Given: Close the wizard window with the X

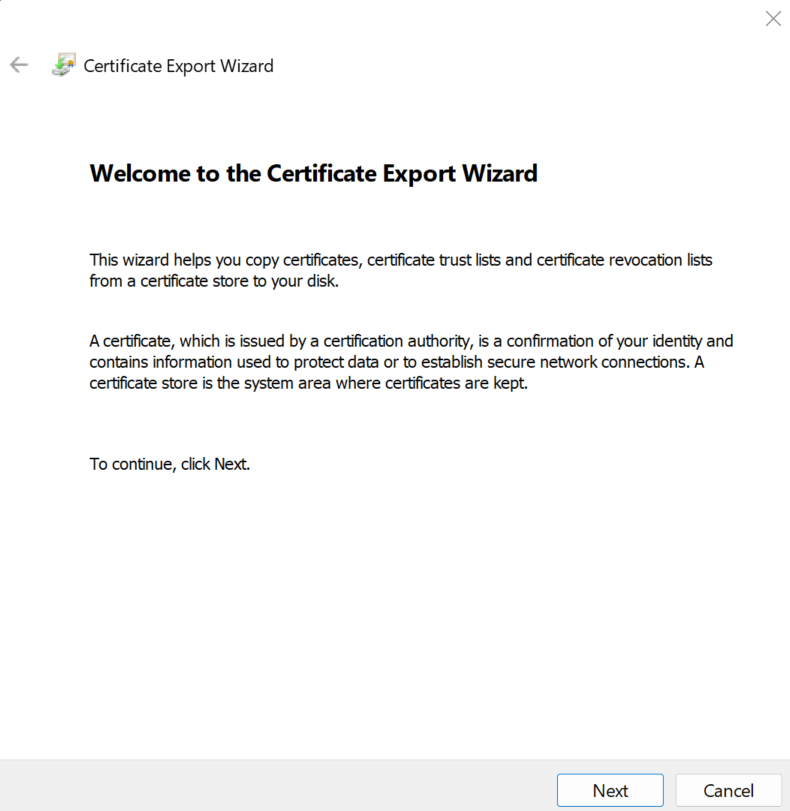Looking at the screenshot, I should pyautogui.click(x=773, y=19).
